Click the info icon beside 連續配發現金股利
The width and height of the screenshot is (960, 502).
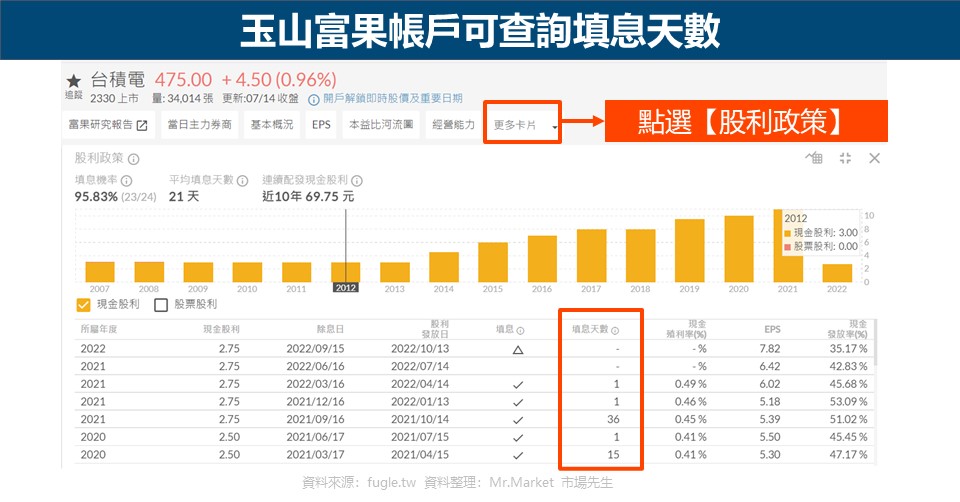357,181
